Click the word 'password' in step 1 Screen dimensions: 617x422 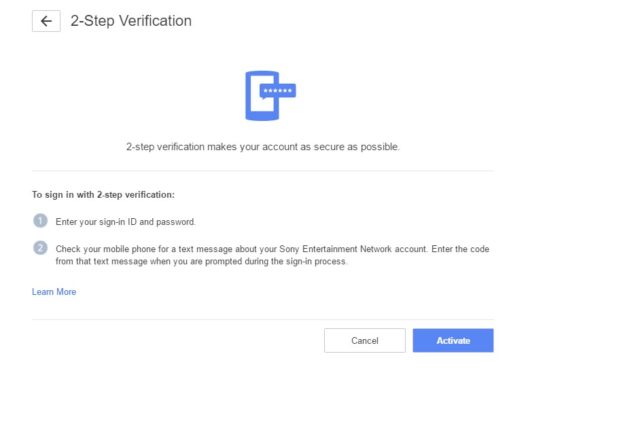[x=175, y=222]
